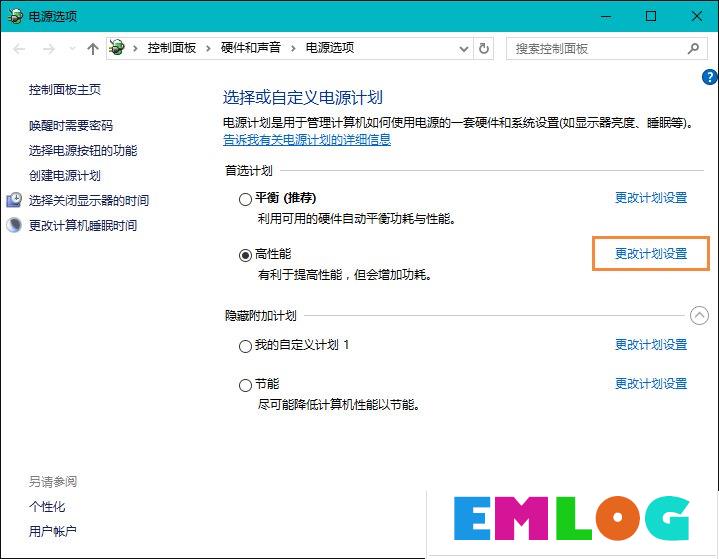
Task: Change plan settings for 平衡 plan
Action: click(651, 198)
